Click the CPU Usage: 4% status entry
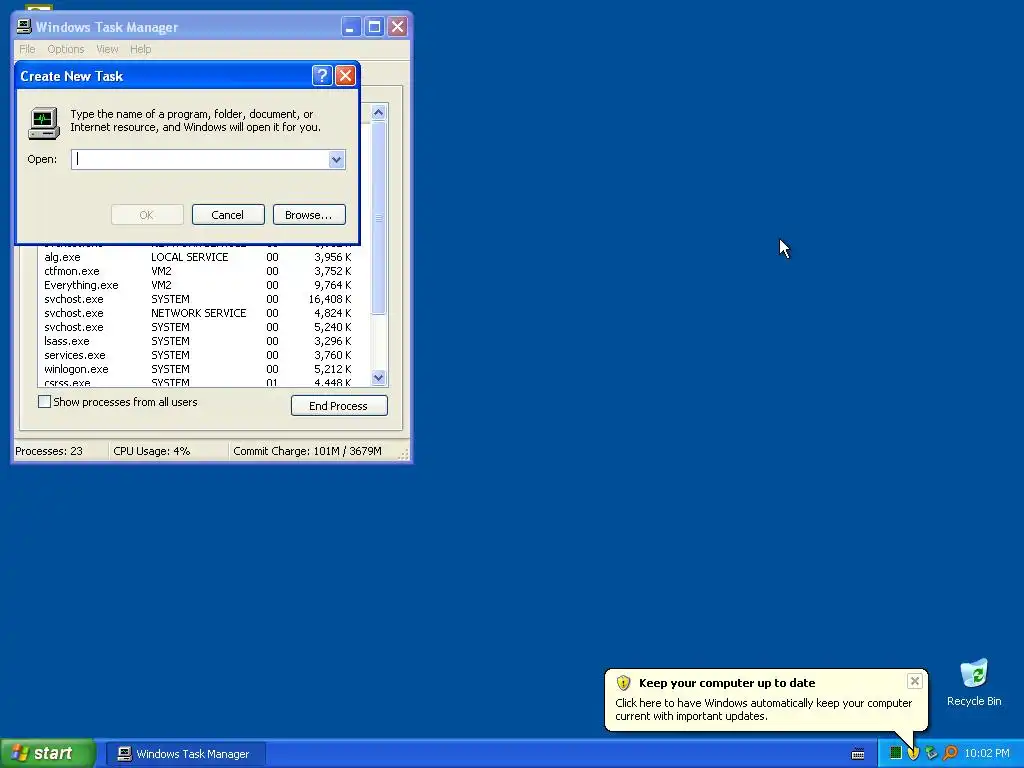 [x=152, y=451]
